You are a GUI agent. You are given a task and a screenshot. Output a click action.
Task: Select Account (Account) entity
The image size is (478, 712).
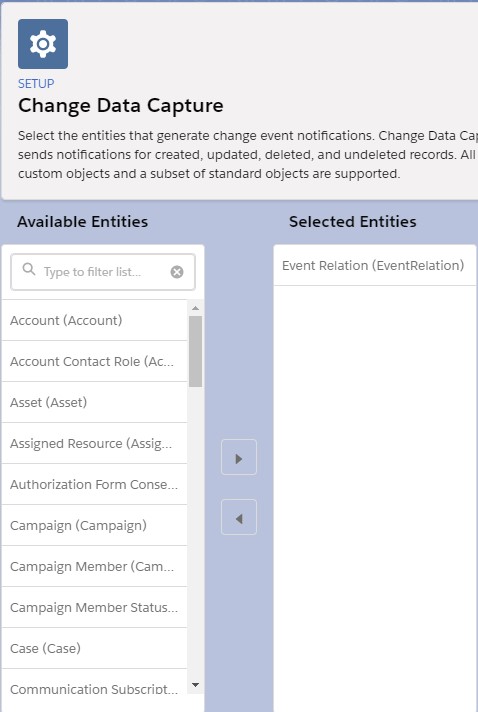94,320
